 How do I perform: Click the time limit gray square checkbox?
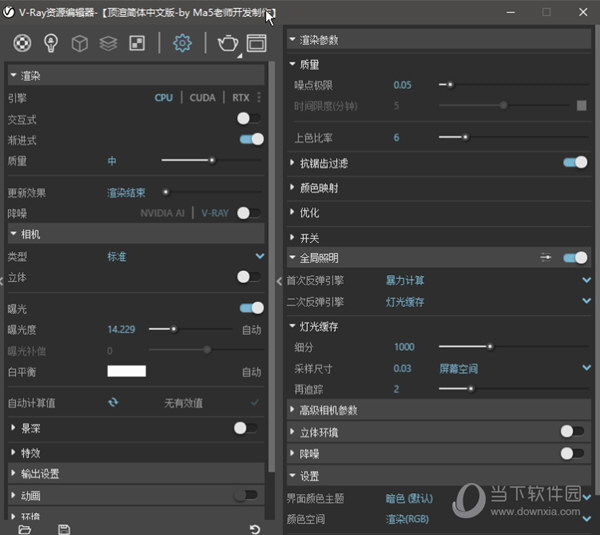click(x=581, y=105)
